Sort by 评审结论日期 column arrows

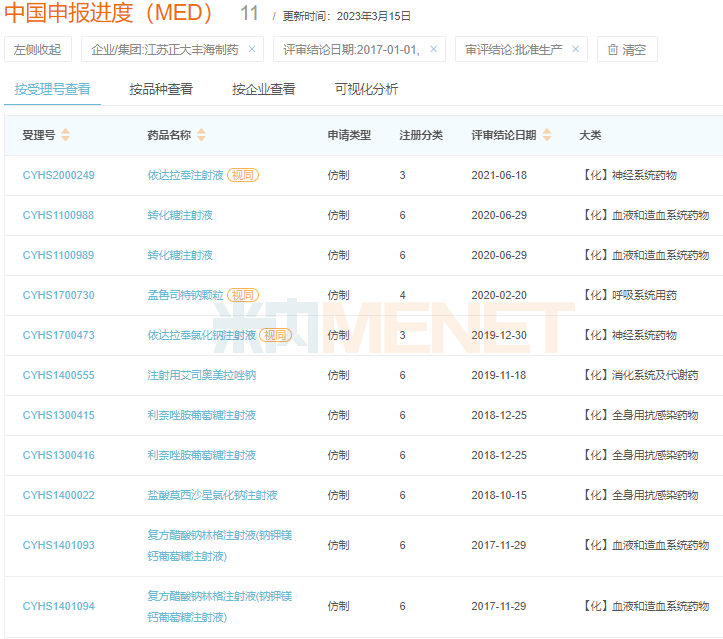547,135
